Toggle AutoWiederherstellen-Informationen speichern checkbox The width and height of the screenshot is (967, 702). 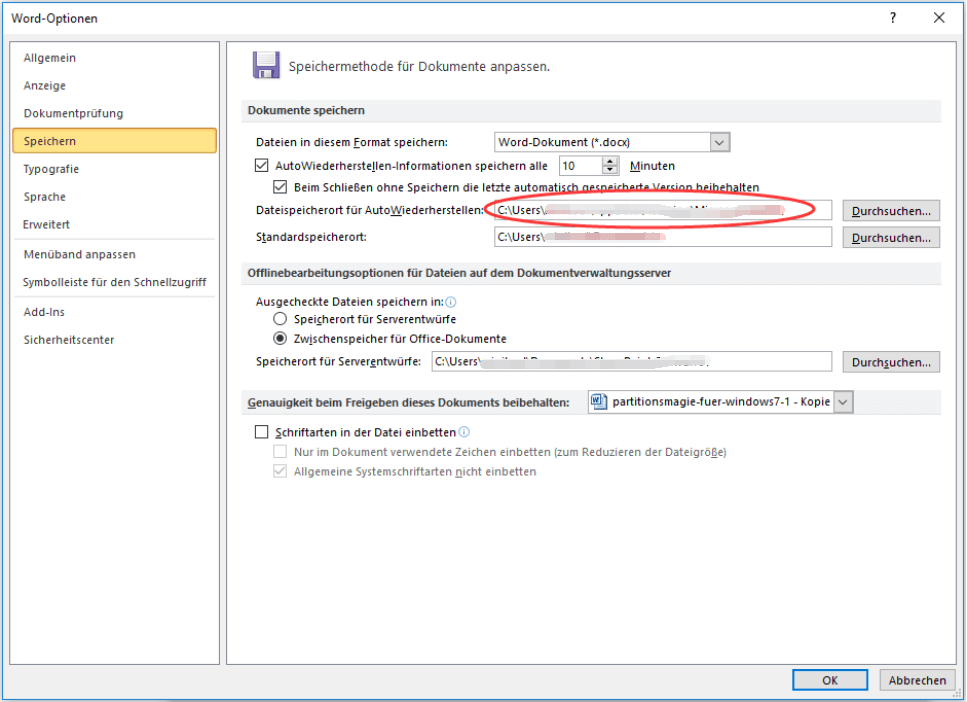tap(261, 165)
